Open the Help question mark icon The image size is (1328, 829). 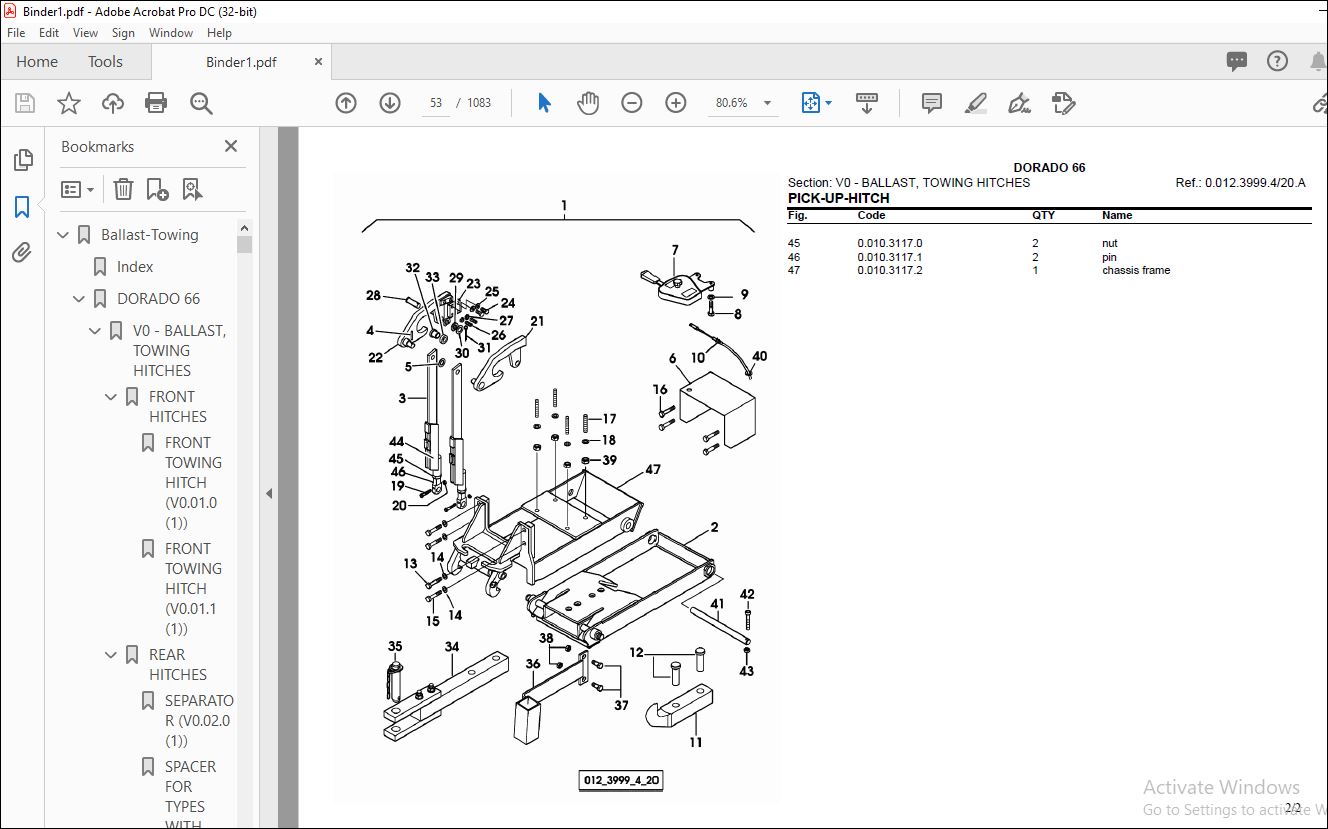[x=1277, y=61]
